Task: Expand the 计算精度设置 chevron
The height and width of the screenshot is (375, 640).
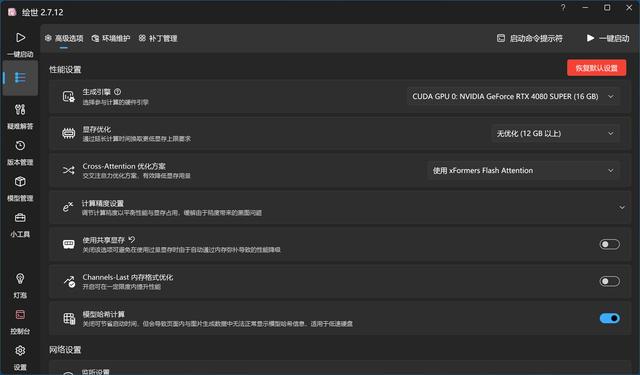Action: pos(622,207)
